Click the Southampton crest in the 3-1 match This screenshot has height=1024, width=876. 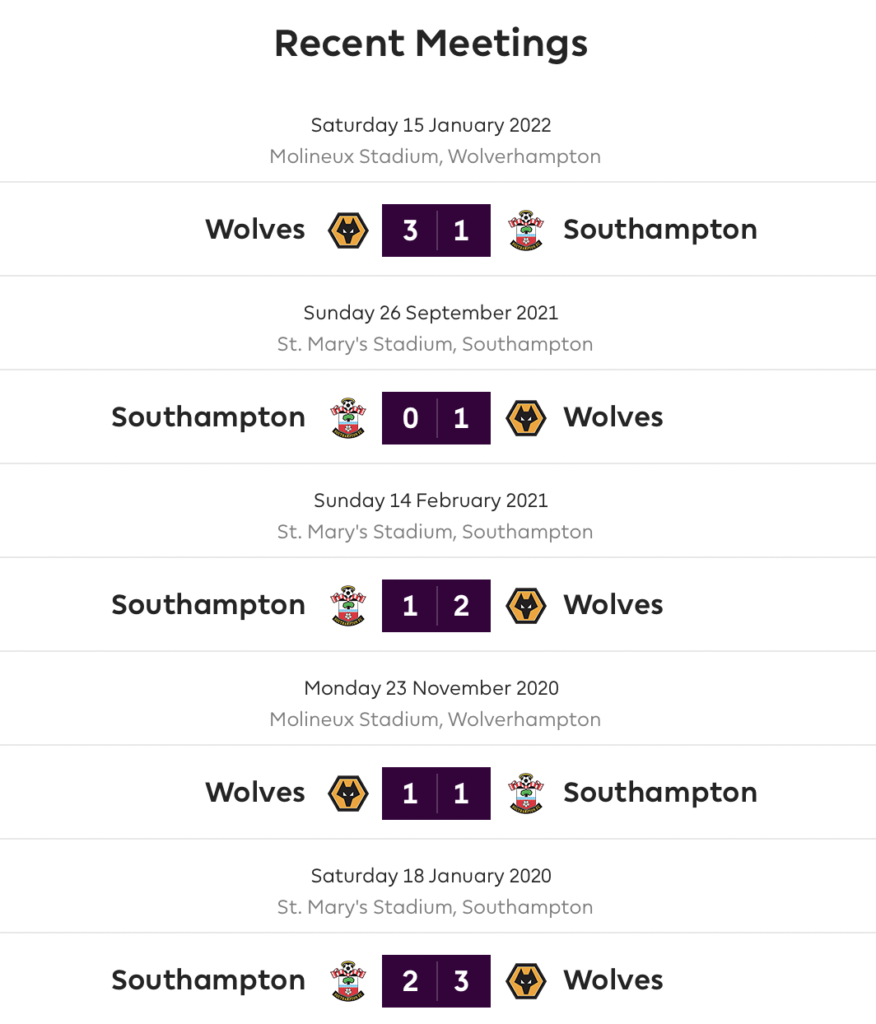click(x=526, y=231)
